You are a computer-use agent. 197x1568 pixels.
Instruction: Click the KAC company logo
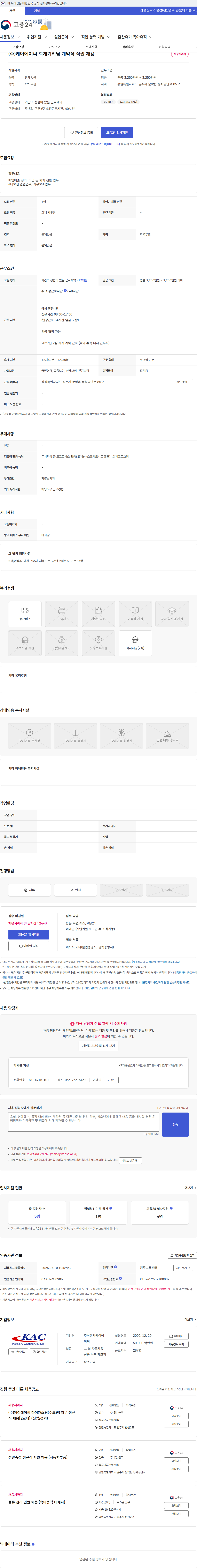[x=29, y=1339]
